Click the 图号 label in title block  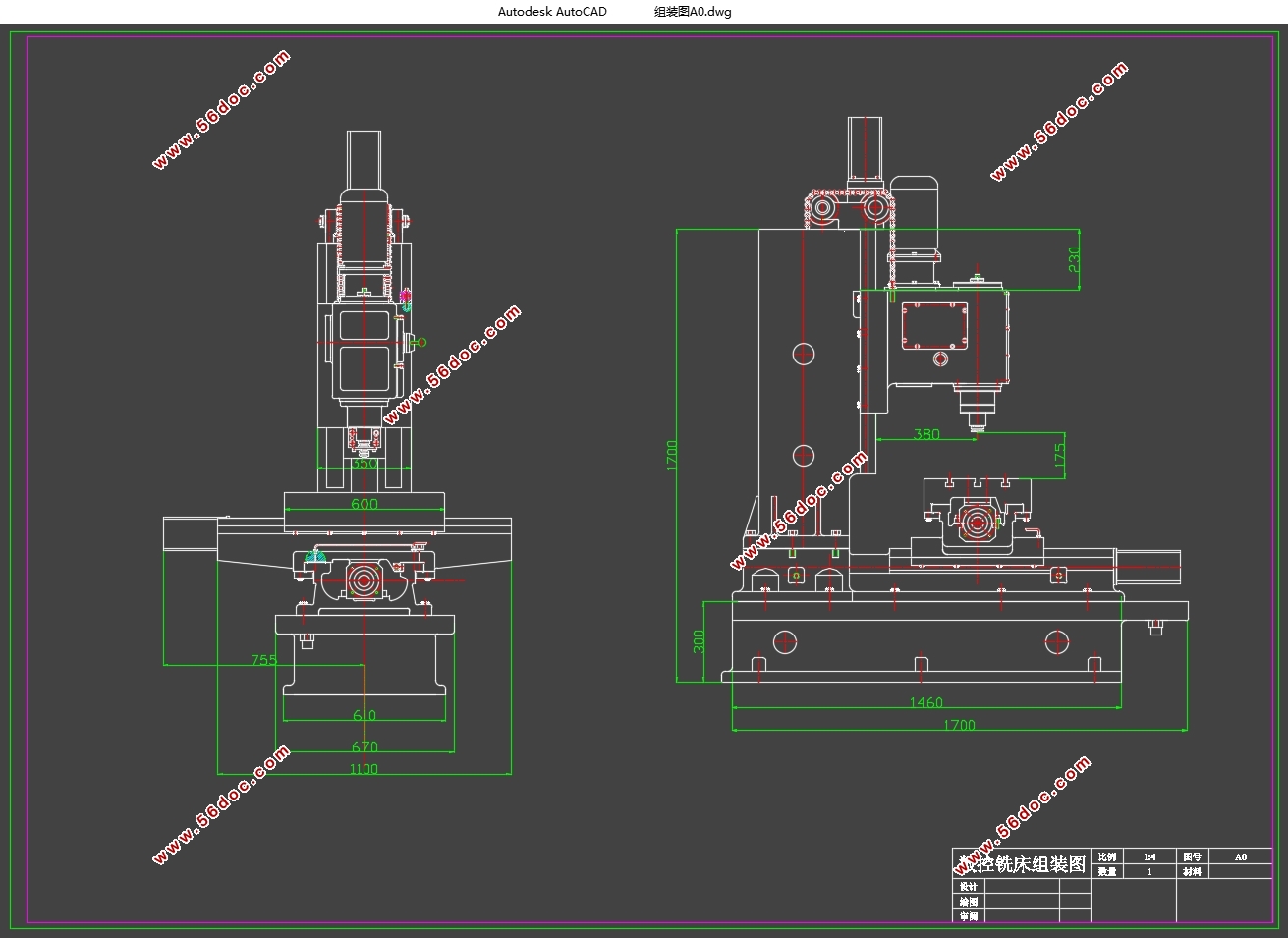(x=1192, y=856)
